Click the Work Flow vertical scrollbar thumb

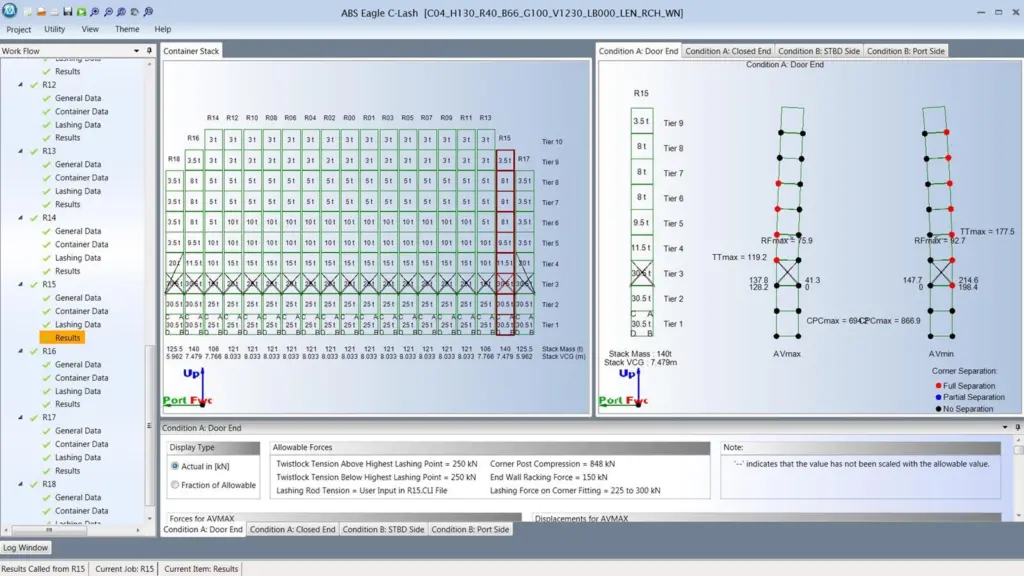pyautogui.click(x=149, y=424)
